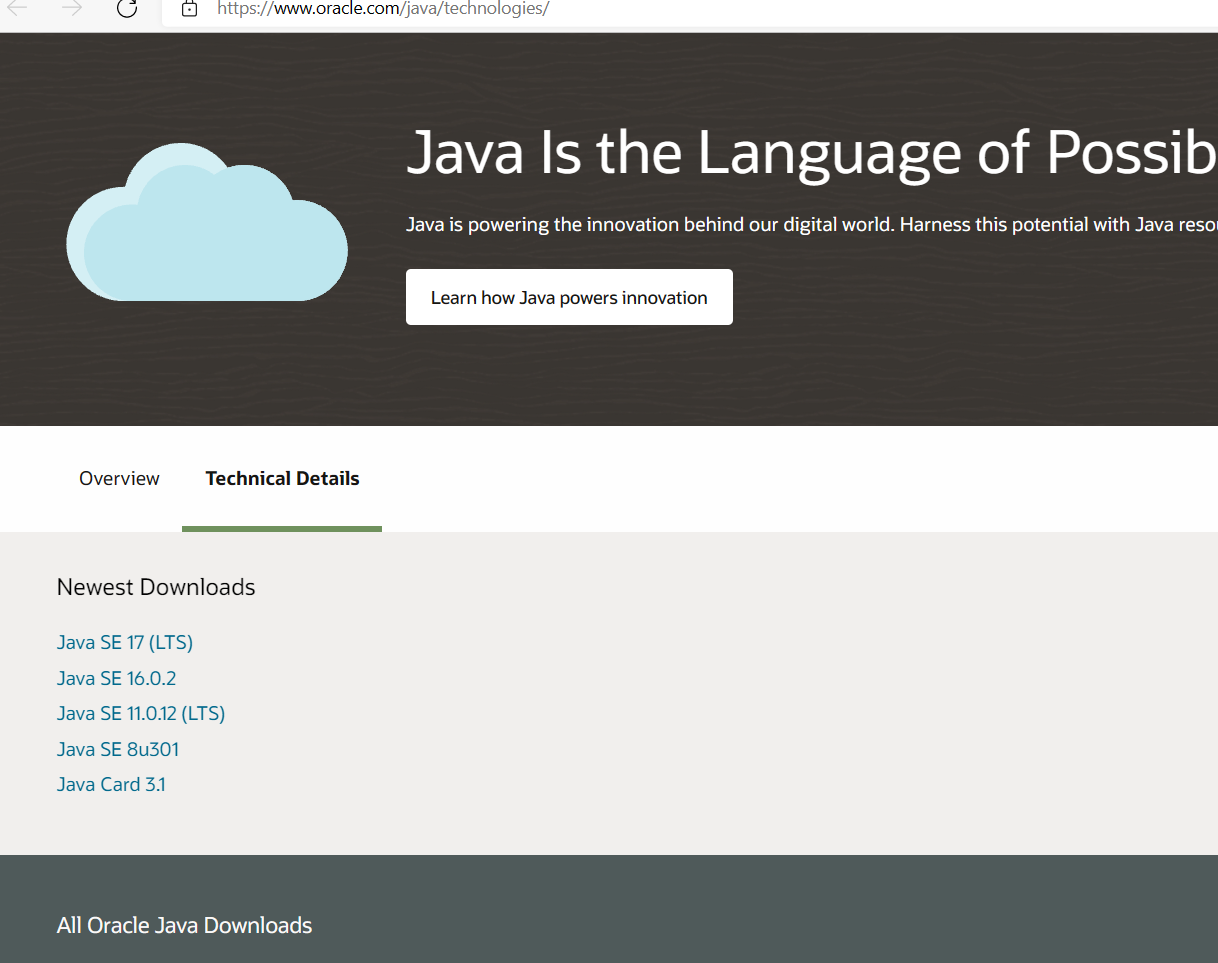The height and width of the screenshot is (963, 1218).
Task: Click the site lock icon in address bar
Action: coord(189,9)
